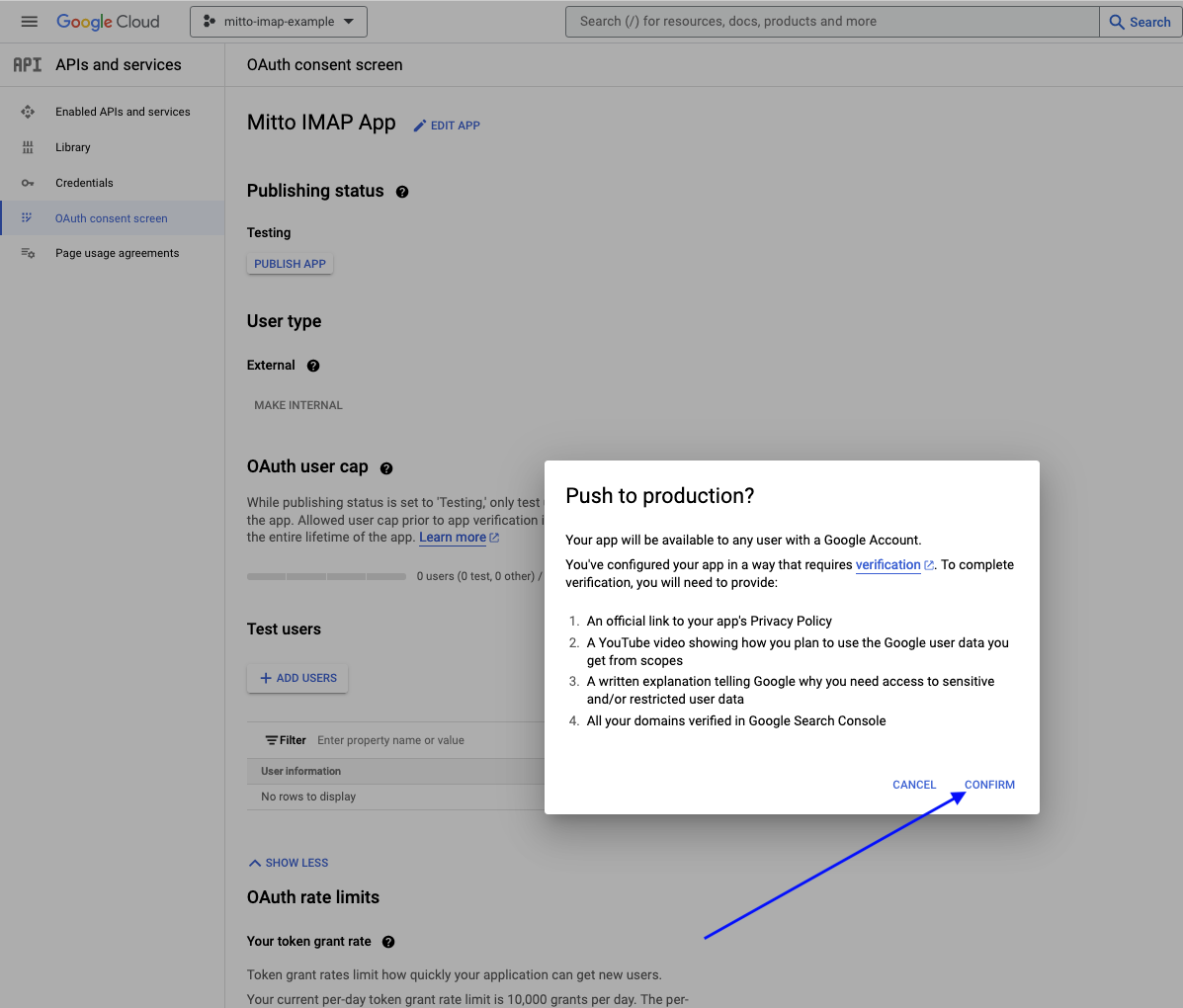The image size is (1183, 1008).
Task: Open the mitto-imap-example project selector
Action: [278, 22]
